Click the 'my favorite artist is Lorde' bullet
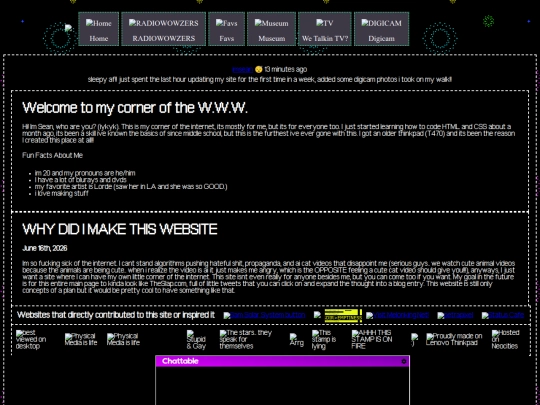The height and width of the screenshot is (405, 540). [131, 187]
